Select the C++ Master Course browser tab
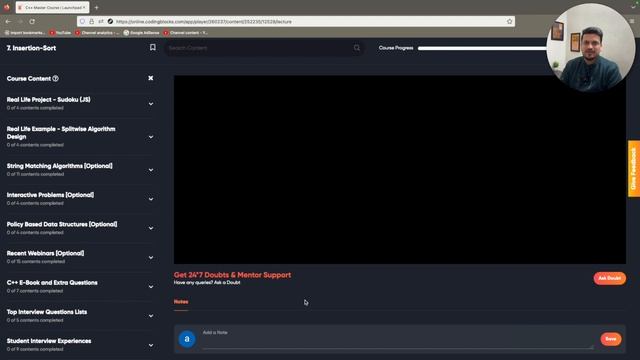The image size is (640, 360). tap(52, 7)
